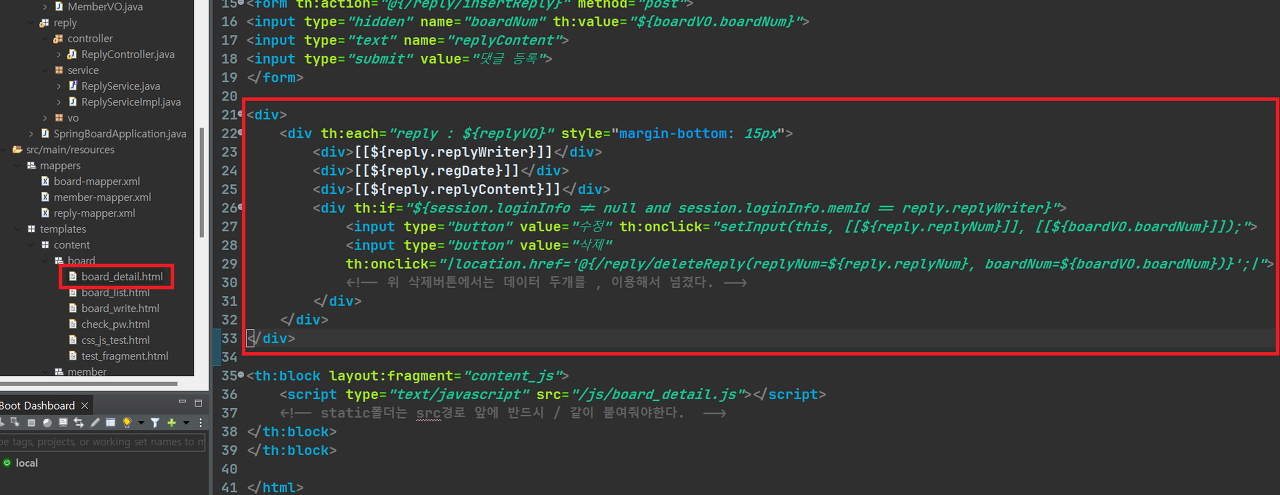
Task: Click the closing html tag on line 41
Action: click(x=274, y=488)
